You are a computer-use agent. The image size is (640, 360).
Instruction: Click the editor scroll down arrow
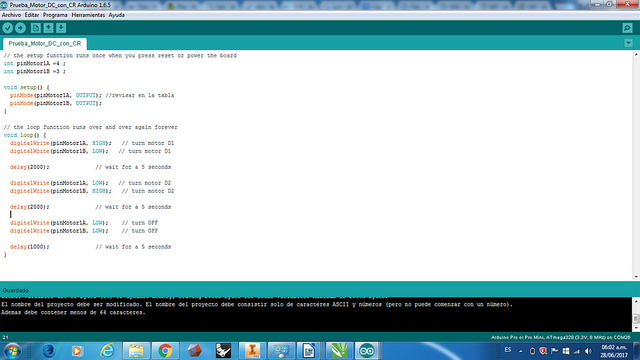click(x=636, y=277)
